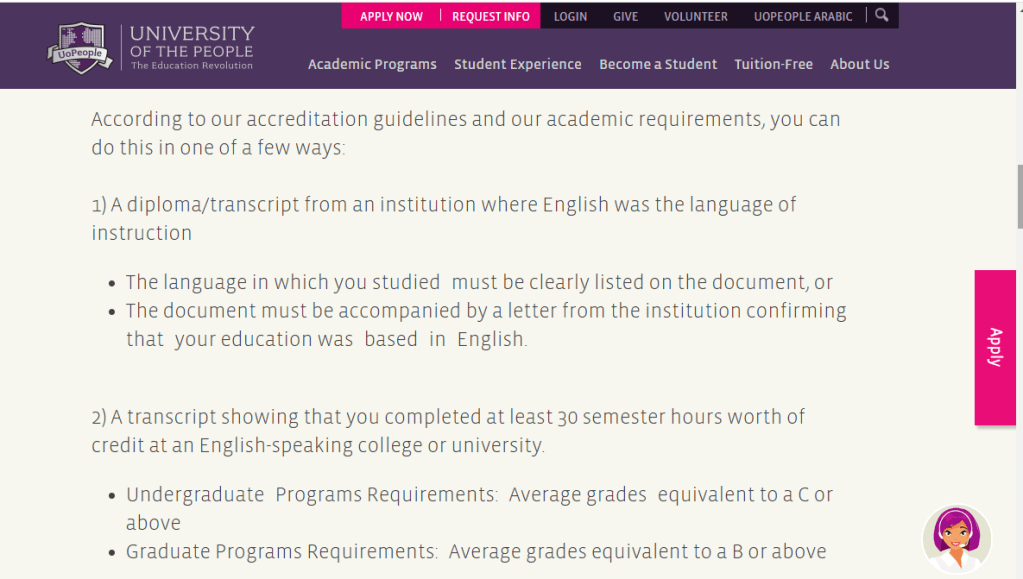Choose the Tuition-Free menu item
The image size is (1023, 579).
tap(773, 64)
